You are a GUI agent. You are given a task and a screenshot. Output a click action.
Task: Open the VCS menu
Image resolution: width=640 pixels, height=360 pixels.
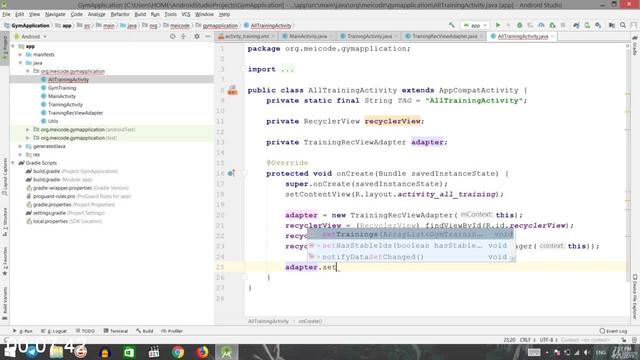coord(186,14)
